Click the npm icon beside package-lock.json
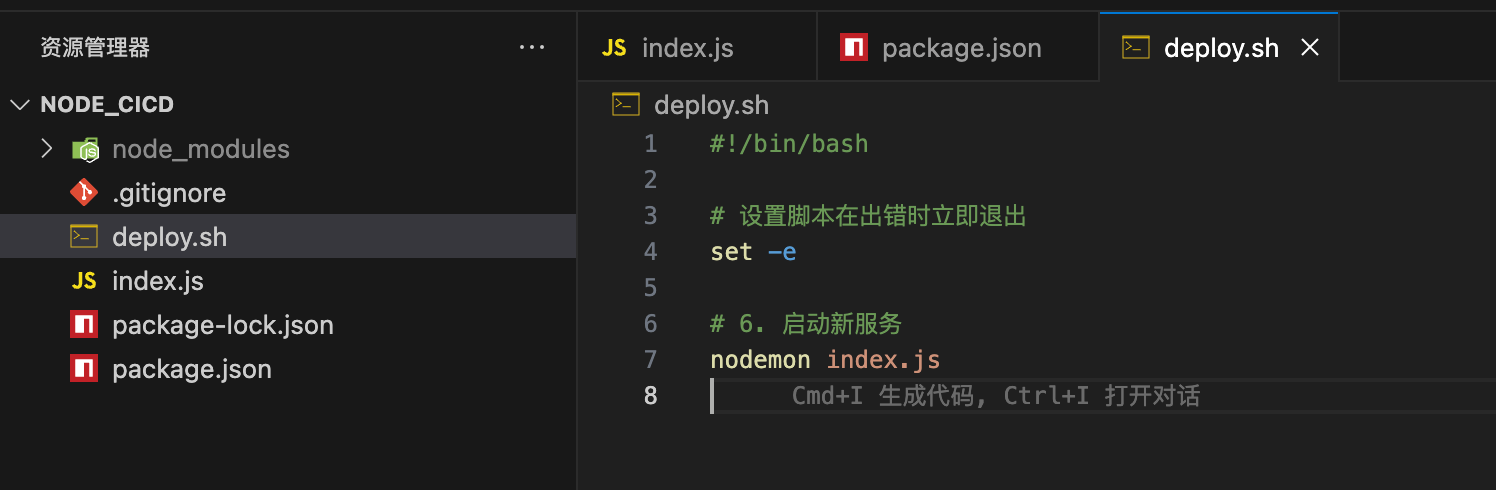 click(x=84, y=325)
